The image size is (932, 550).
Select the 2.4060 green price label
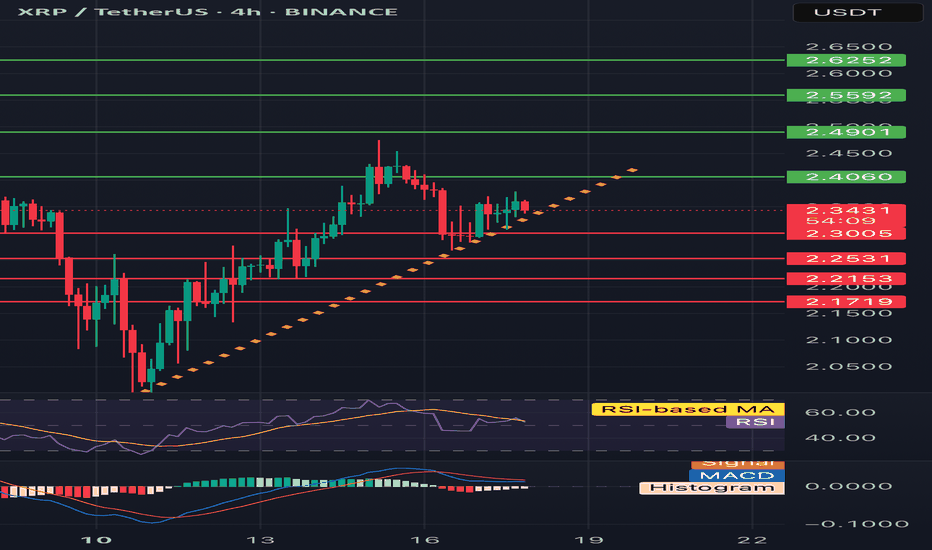pos(846,177)
